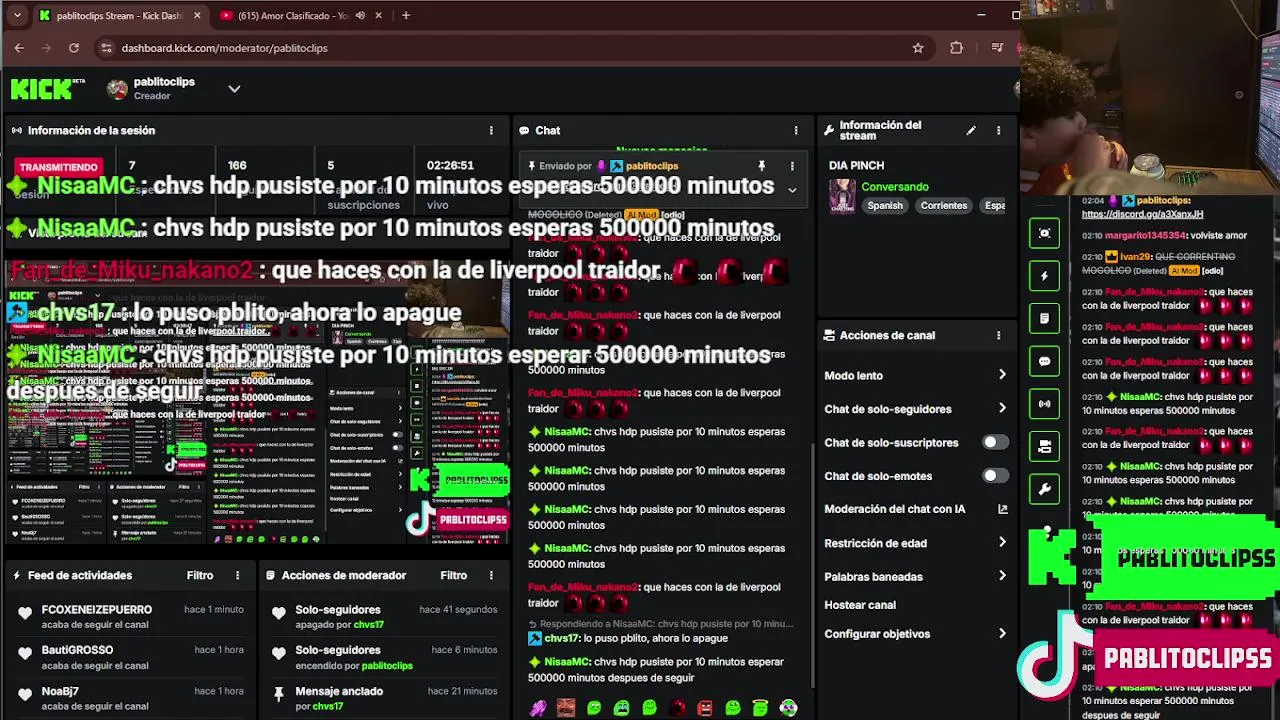The width and height of the screenshot is (1280, 720).
Task: Open a new browser tab
Action: [x=406, y=16]
